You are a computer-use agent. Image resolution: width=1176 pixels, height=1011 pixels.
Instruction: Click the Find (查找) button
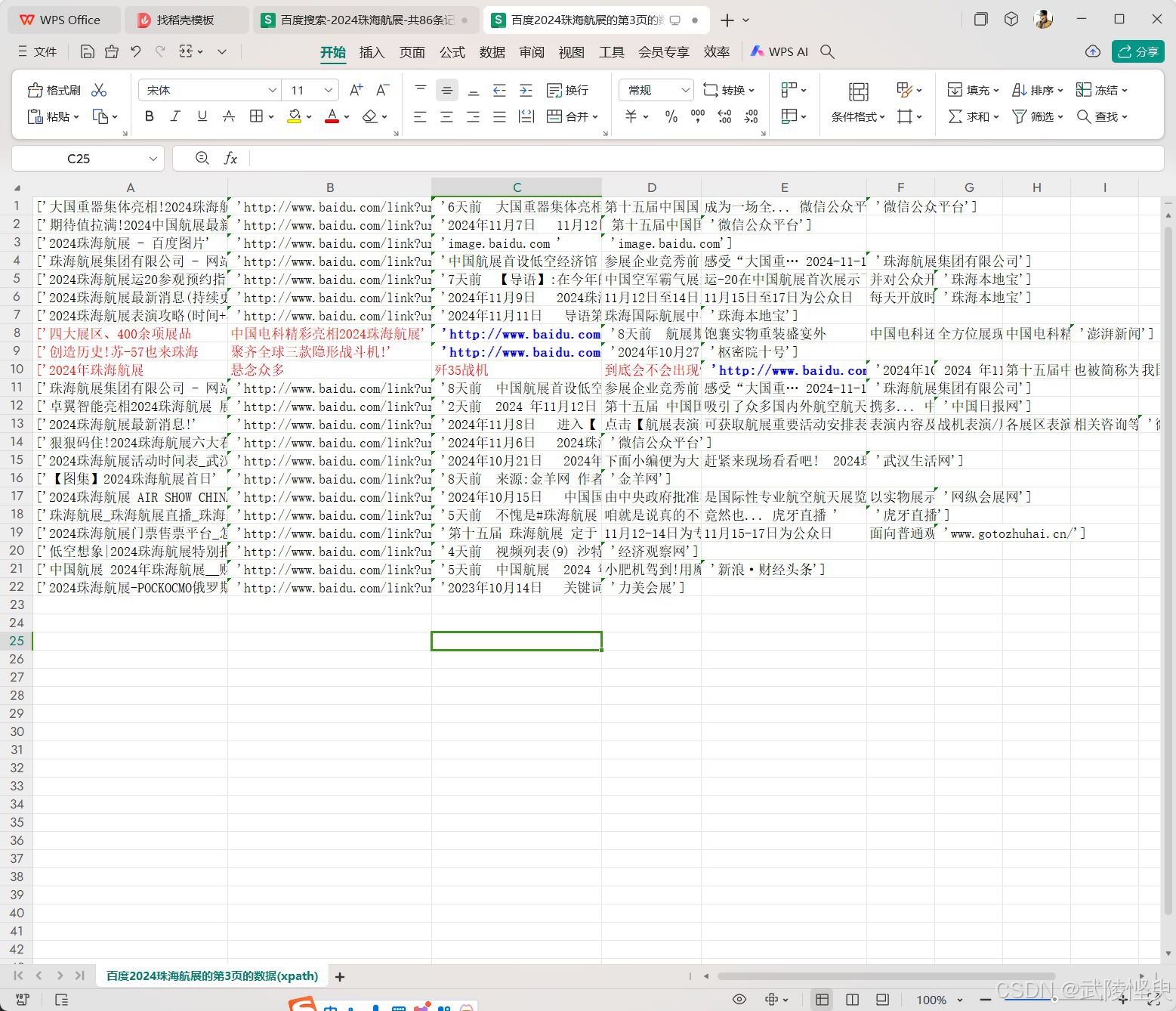click(x=1102, y=116)
